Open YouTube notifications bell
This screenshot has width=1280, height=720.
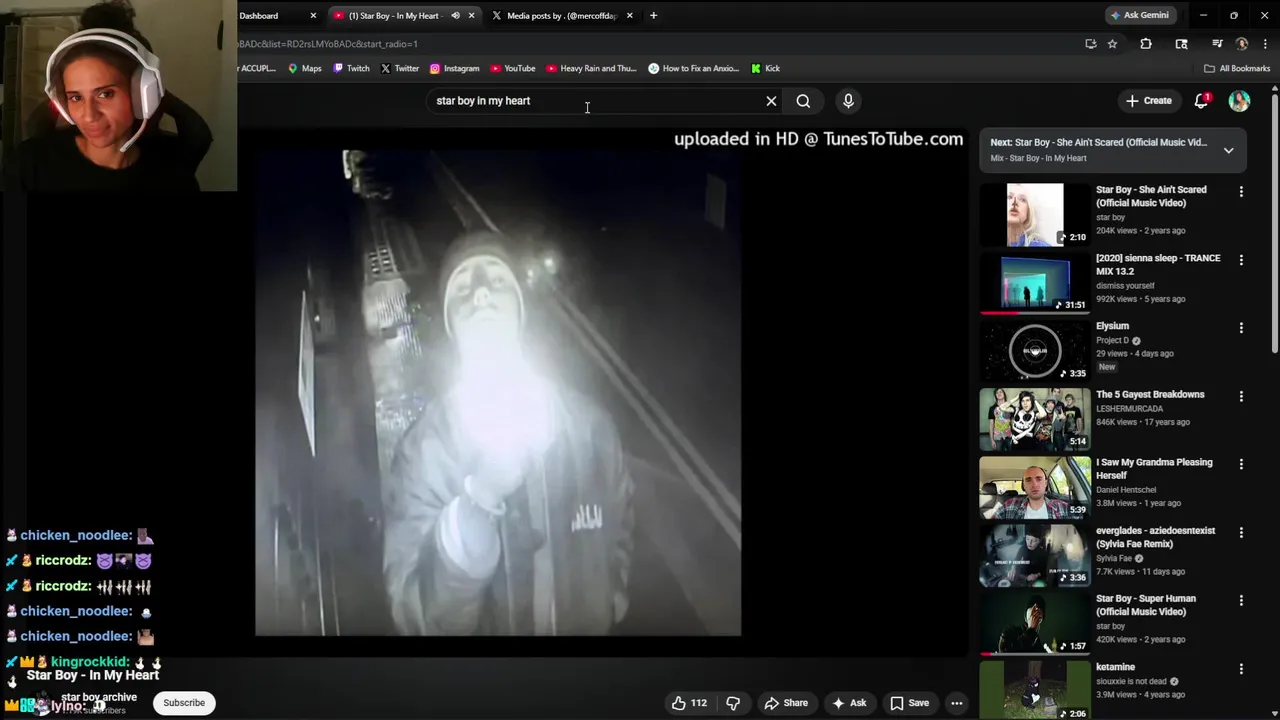tap(1201, 101)
